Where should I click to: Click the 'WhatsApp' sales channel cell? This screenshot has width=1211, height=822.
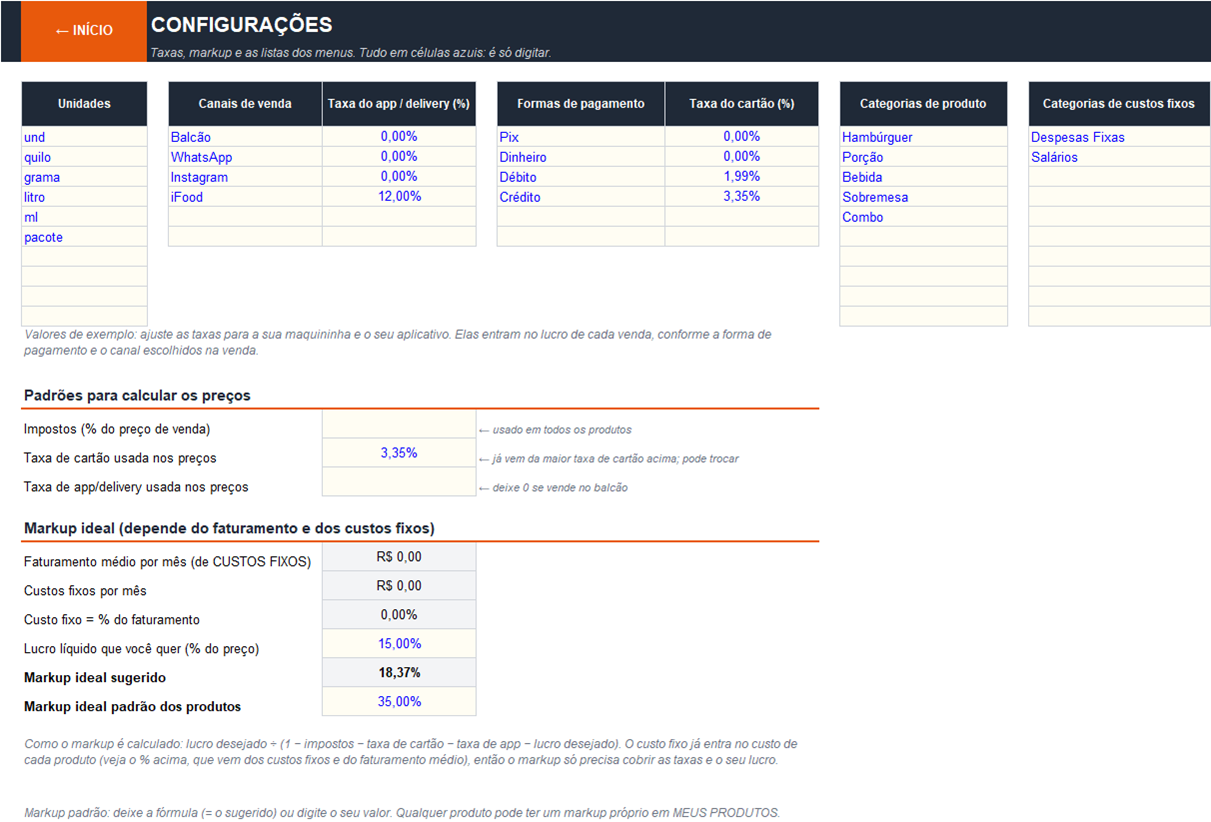(245, 157)
